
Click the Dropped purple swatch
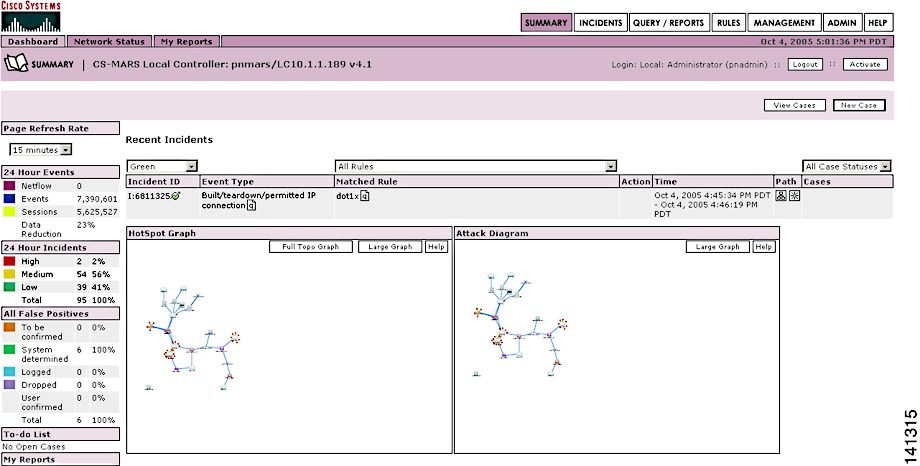(9, 385)
